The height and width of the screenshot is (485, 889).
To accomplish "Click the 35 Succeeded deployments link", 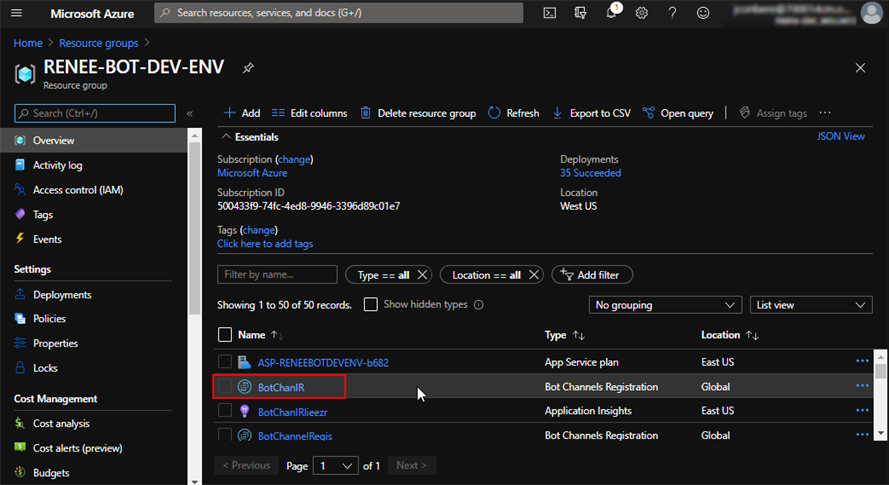I will point(590,173).
